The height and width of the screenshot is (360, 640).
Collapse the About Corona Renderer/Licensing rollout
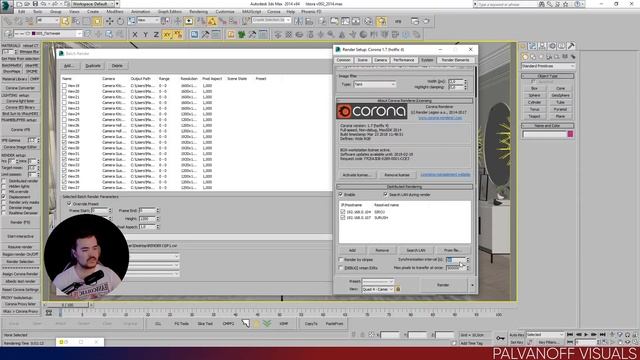(x=404, y=100)
